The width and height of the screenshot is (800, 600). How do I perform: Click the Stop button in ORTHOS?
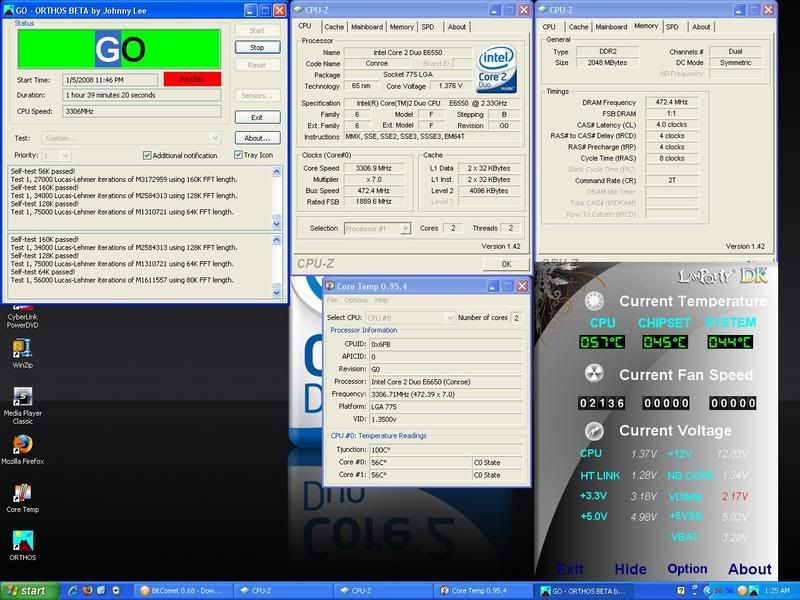(257, 47)
